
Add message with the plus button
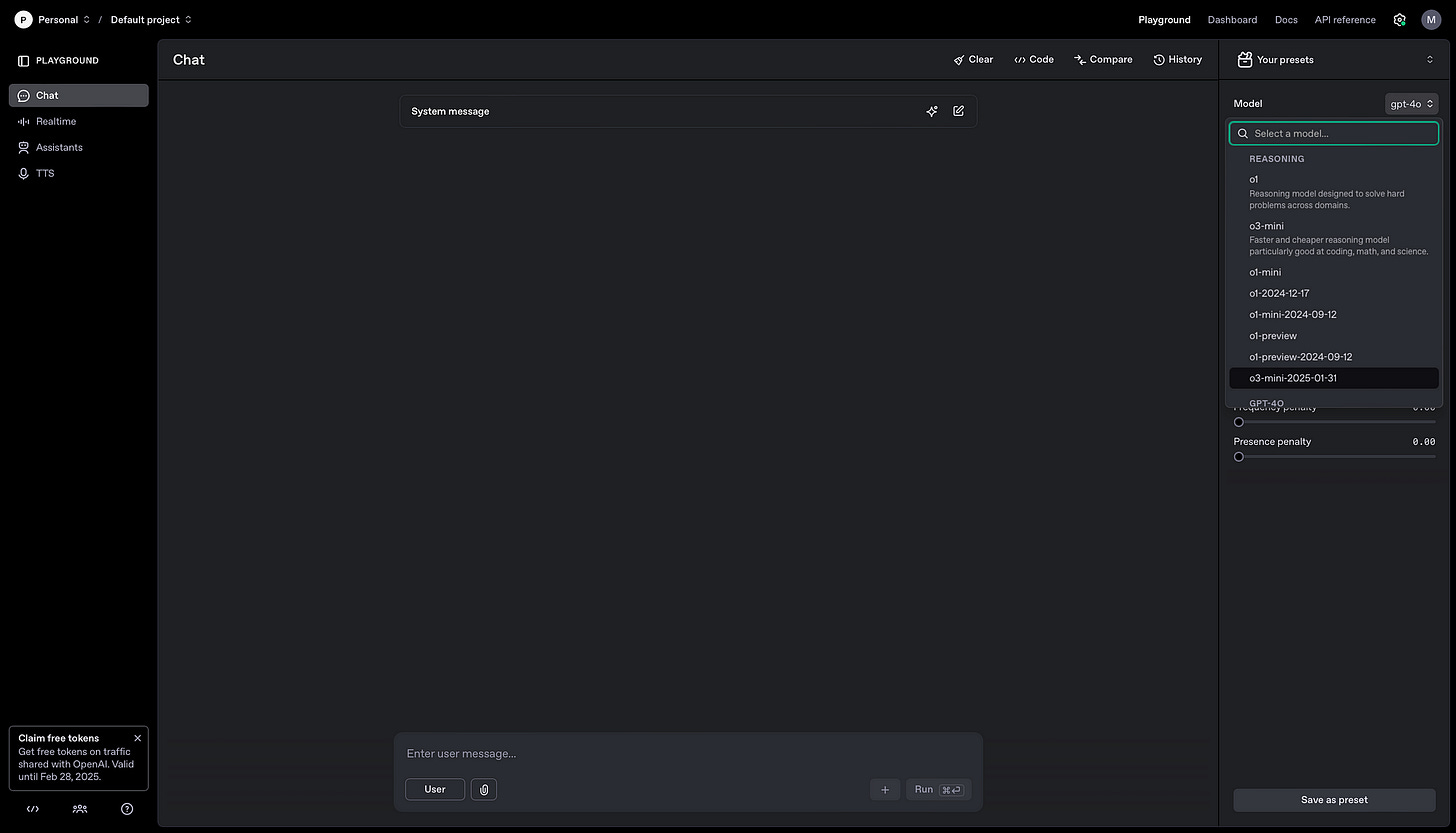pyautogui.click(x=885, y=790)
